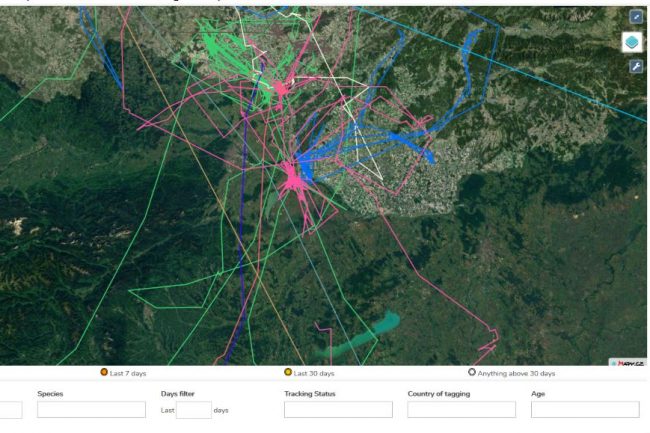Expand the Age filter box
The image size is (650, 433).
[x=584, y=410]
